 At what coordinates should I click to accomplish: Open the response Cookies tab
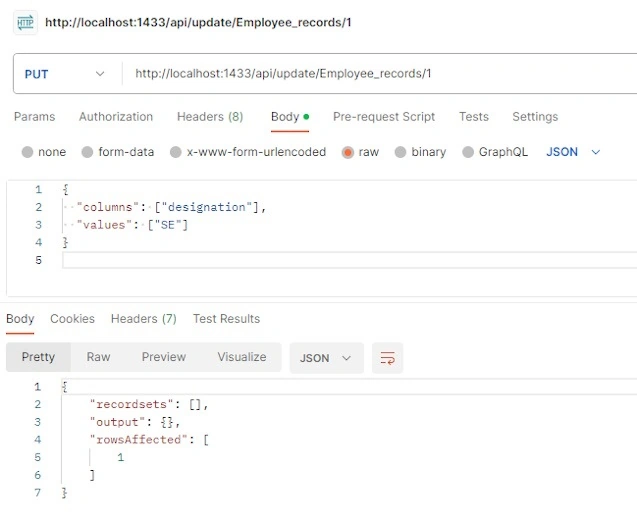point(72,318)
